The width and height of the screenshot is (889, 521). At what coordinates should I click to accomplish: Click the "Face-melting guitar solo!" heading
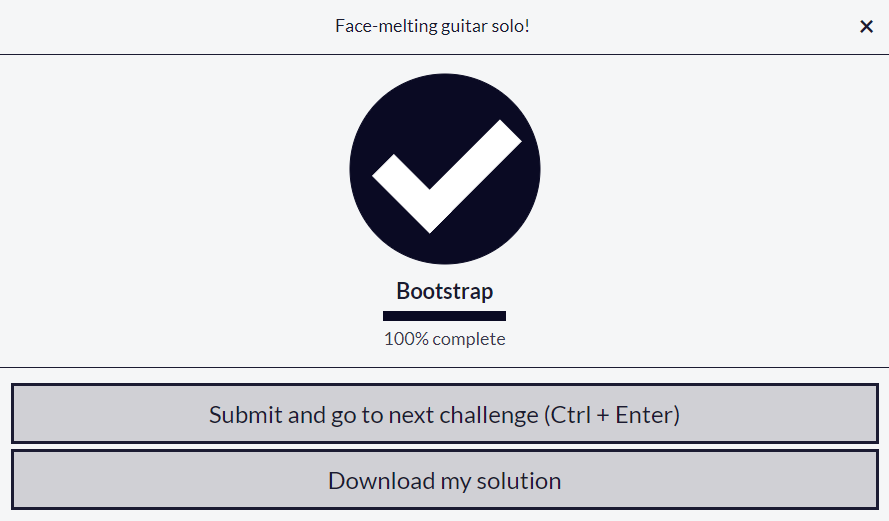point(432,25)
